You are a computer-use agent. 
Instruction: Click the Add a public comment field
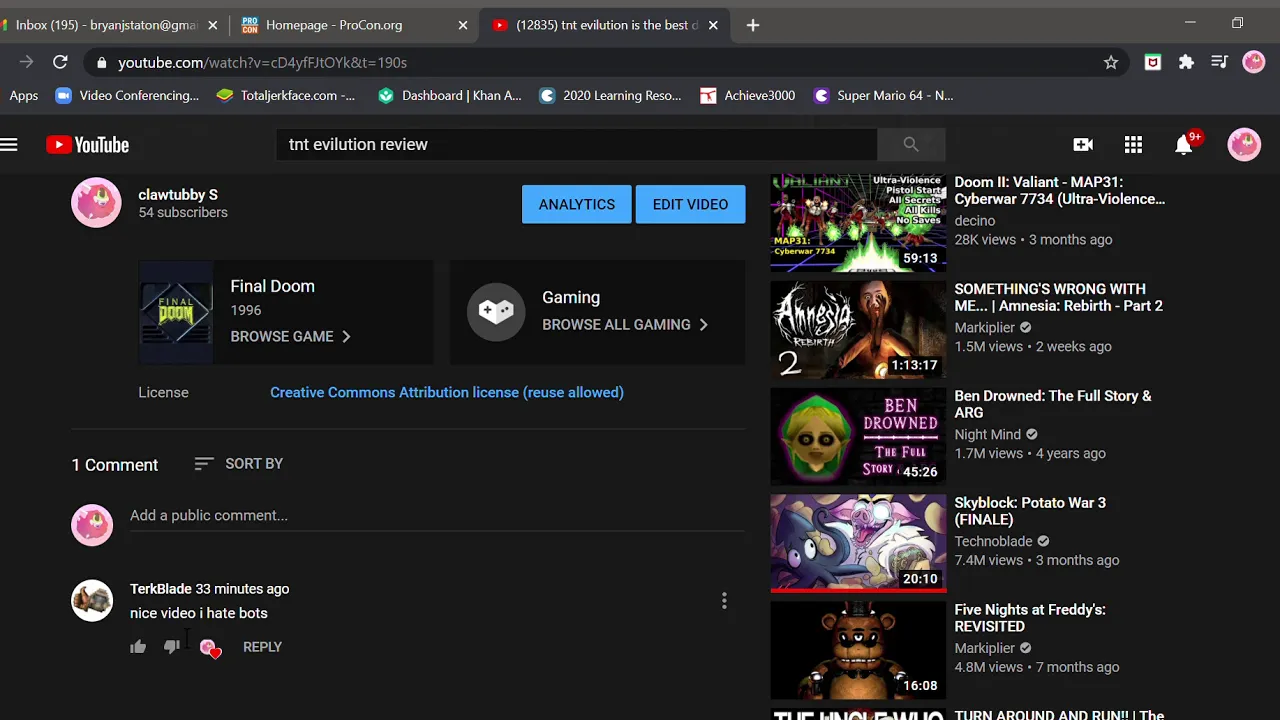437,516
